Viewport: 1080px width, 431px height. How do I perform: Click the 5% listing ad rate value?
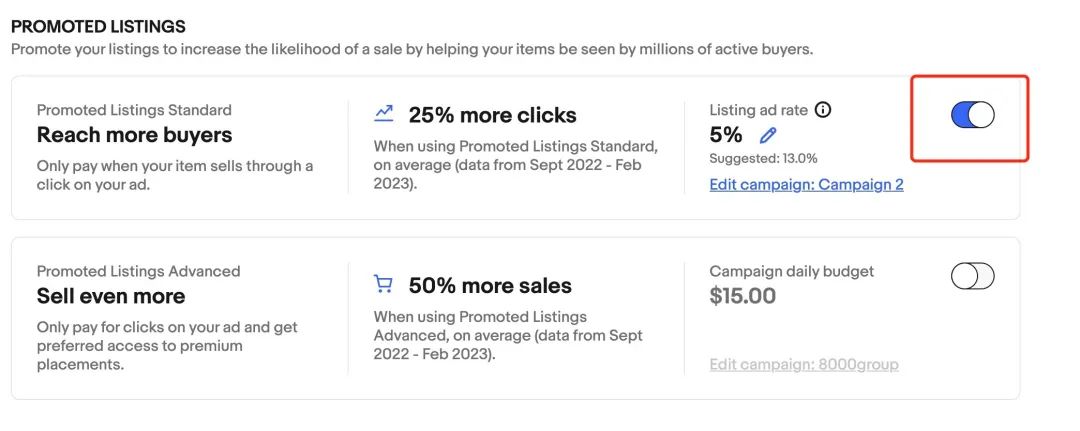click(x=726, y=135)
